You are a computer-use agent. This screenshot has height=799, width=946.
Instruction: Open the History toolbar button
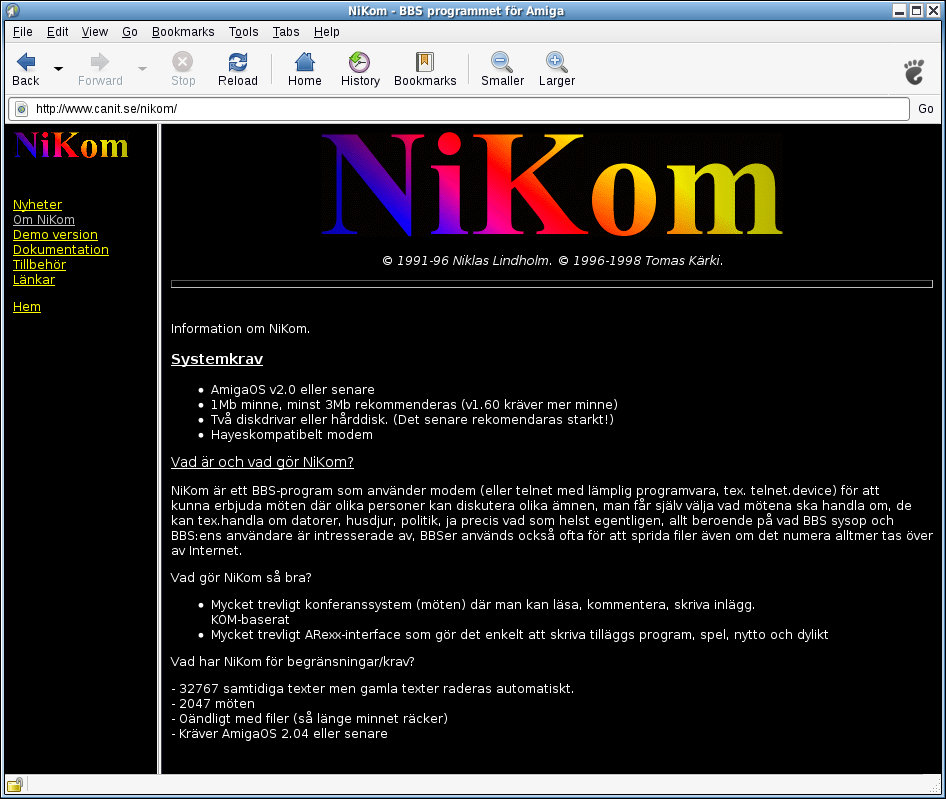360,69
